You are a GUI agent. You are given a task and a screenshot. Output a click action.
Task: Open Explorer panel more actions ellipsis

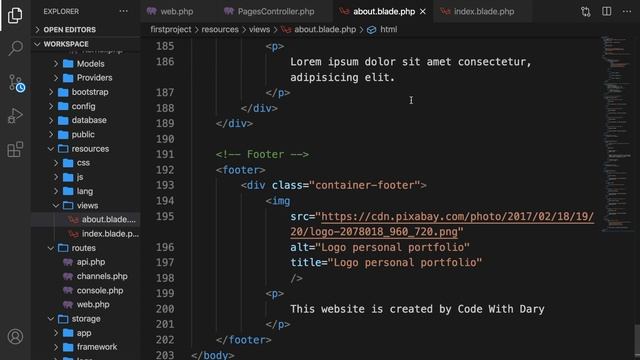124,11
